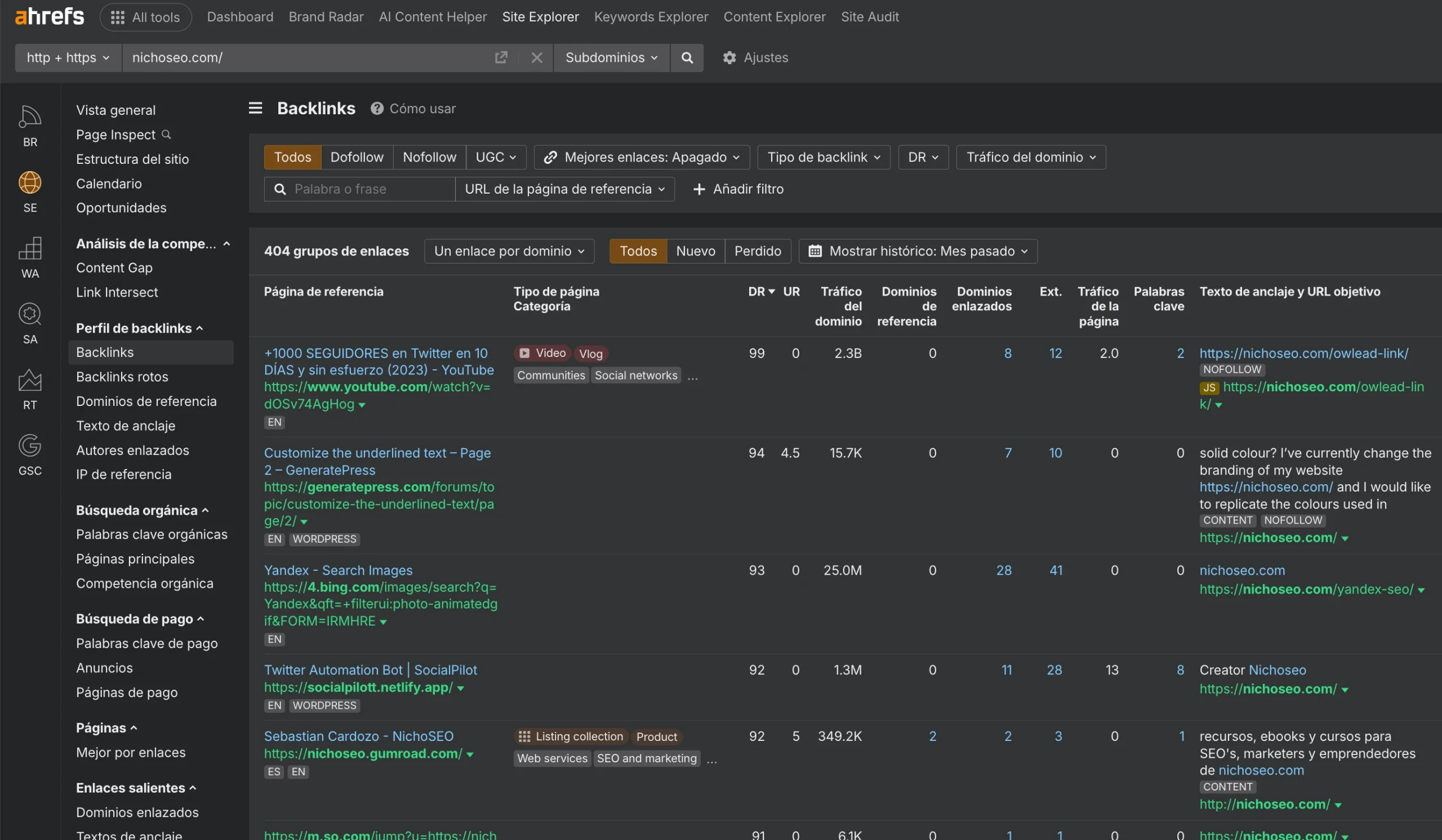This screenshot has width=1442, height=840.
Task: Open Palabras clave orgánicas report
Action: click(x=152, y=535)
